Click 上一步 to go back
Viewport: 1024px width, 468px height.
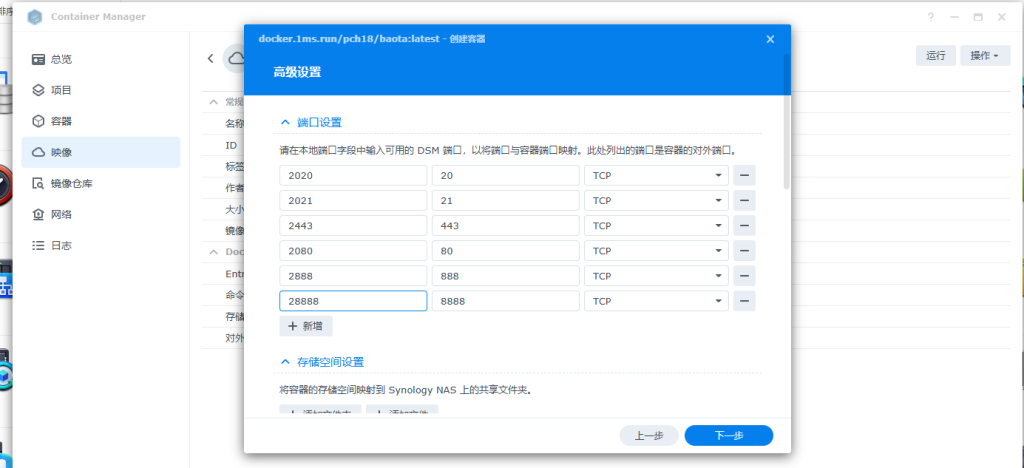click(x=649, y=435)
